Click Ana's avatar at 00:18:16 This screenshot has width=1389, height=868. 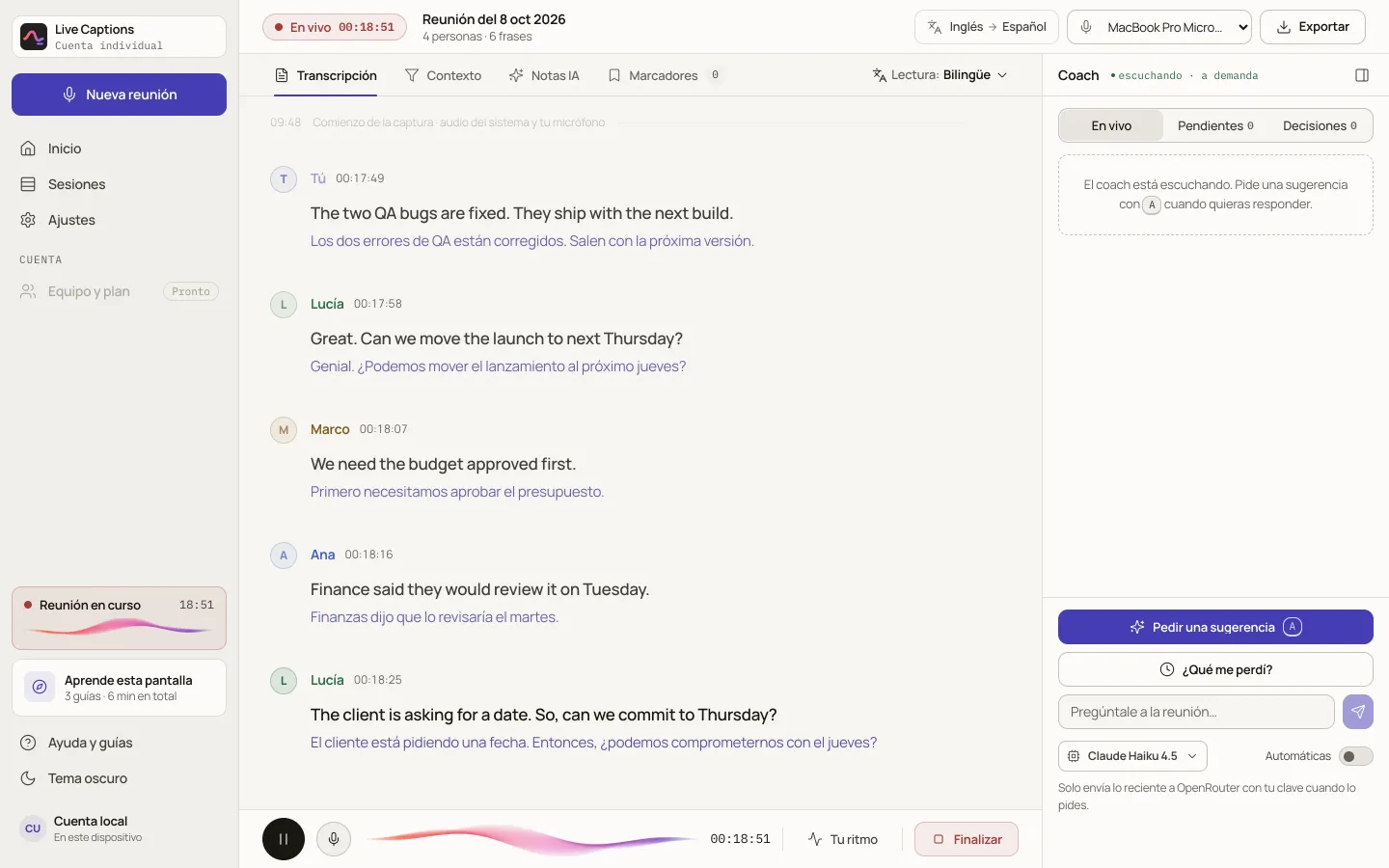(284, 556)
